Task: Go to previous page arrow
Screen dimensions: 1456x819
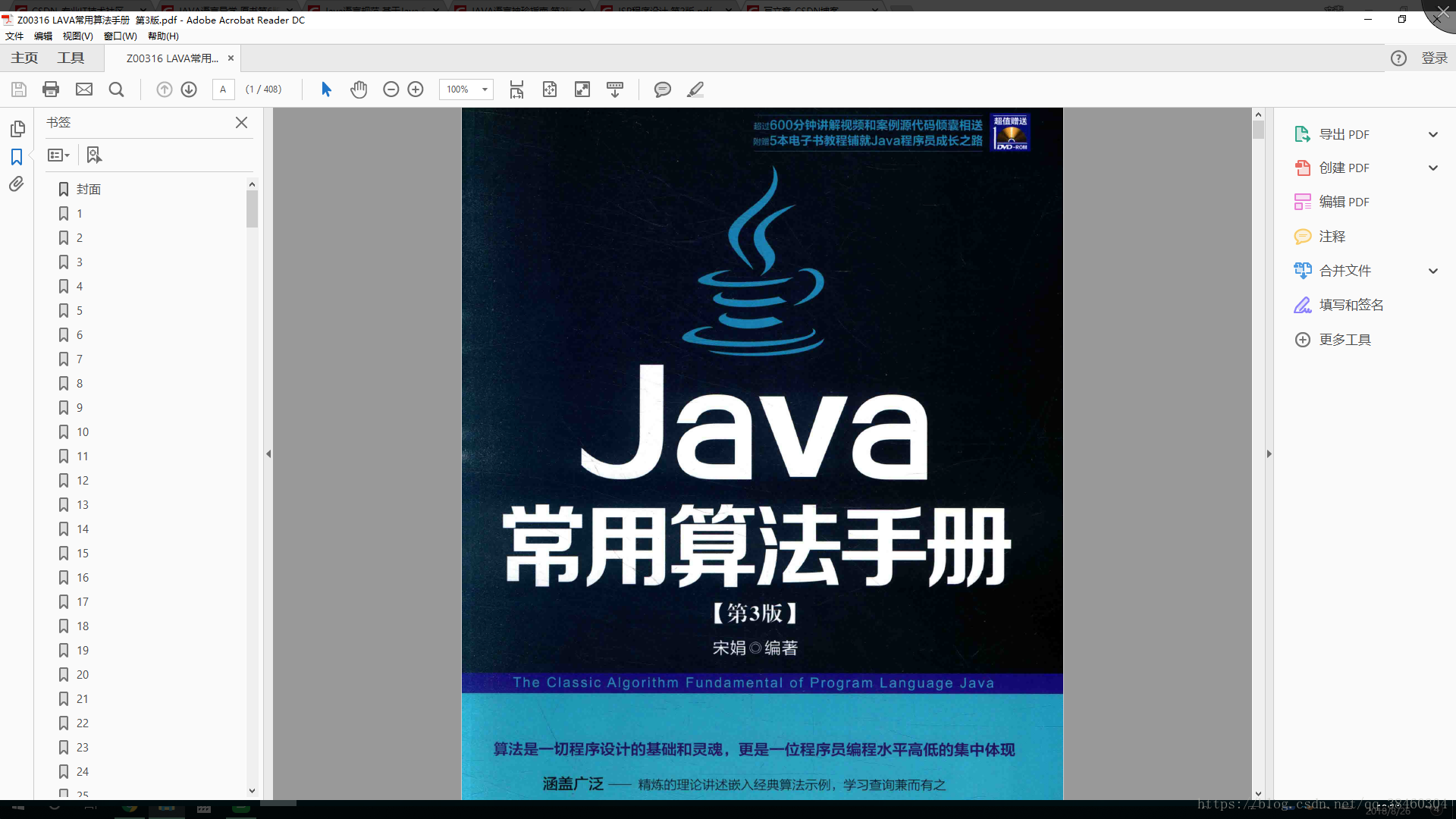Action: pos(164,89)
